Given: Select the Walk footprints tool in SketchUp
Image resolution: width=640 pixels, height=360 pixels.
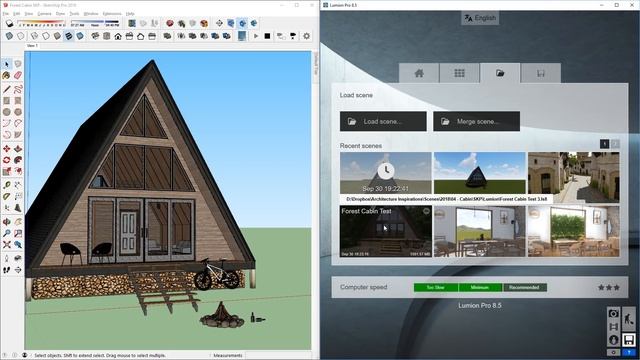Looking at the screenshot, I should pos(7,270).
